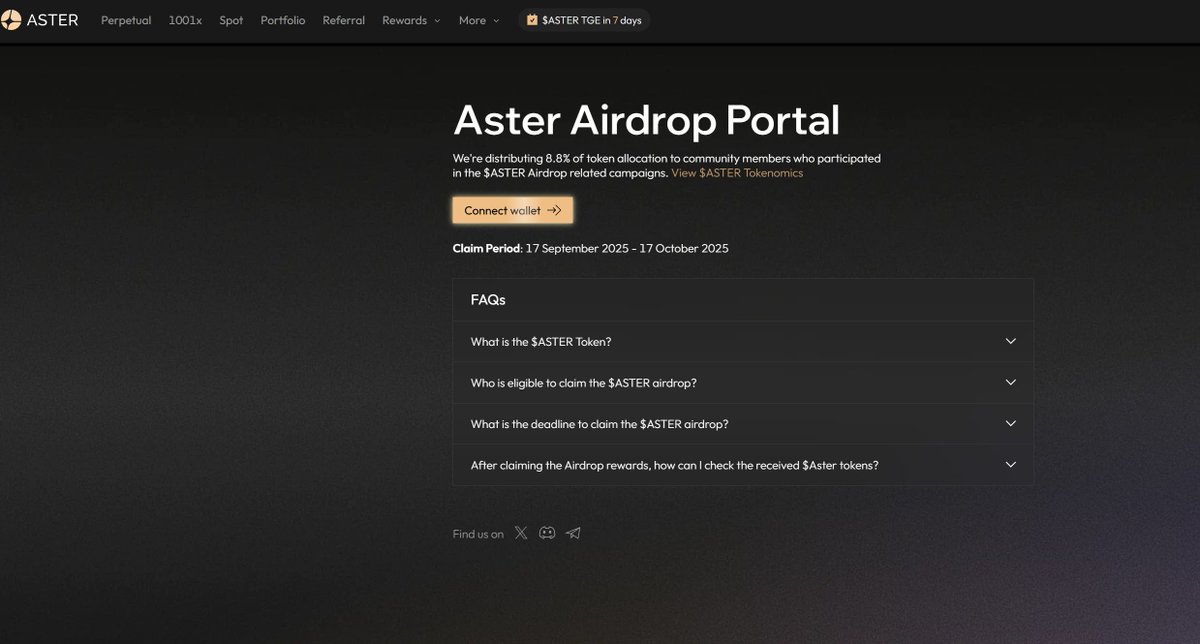Open the Portfolio page

pos(283,20)
